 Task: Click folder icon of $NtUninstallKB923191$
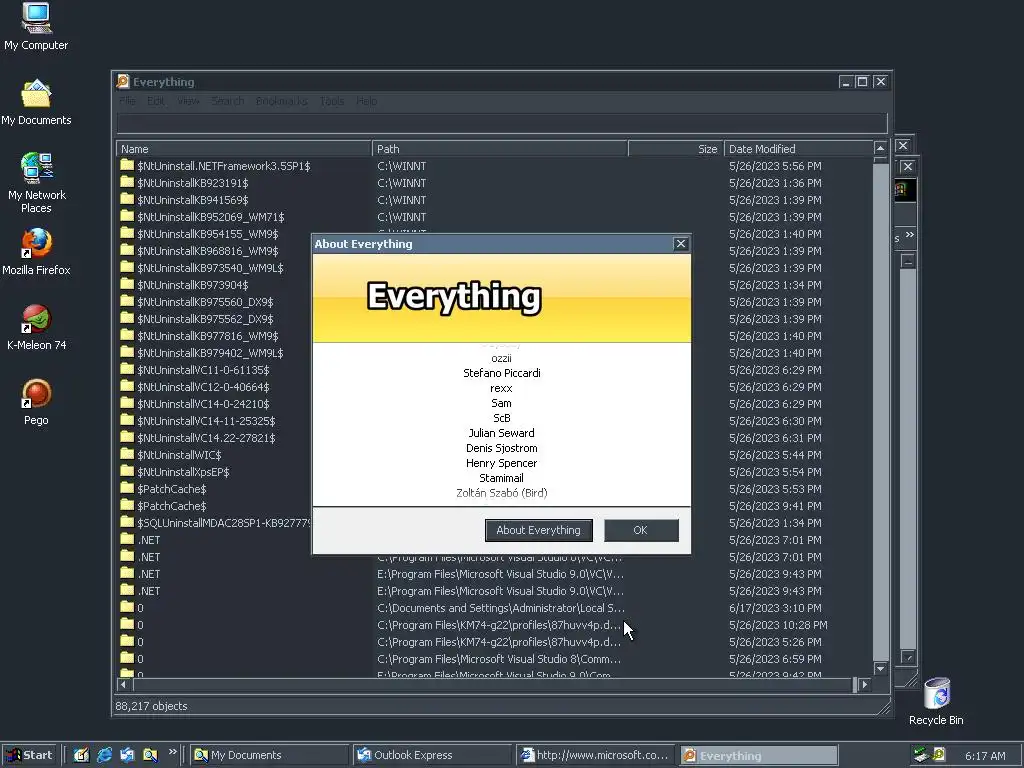tap(127, 182)
